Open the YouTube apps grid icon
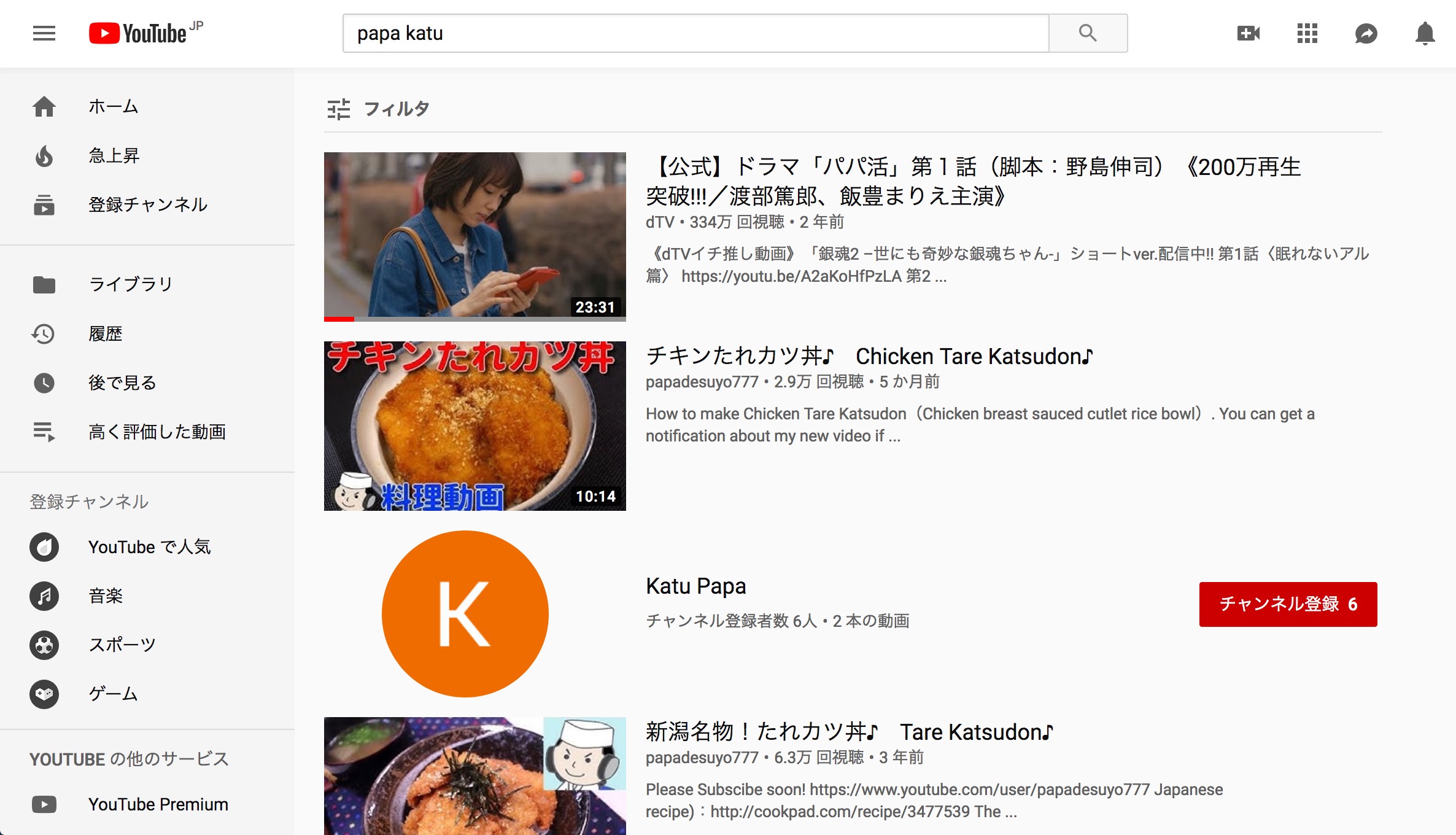The width and height of the screenshot is (1456, 835). 1307,33
